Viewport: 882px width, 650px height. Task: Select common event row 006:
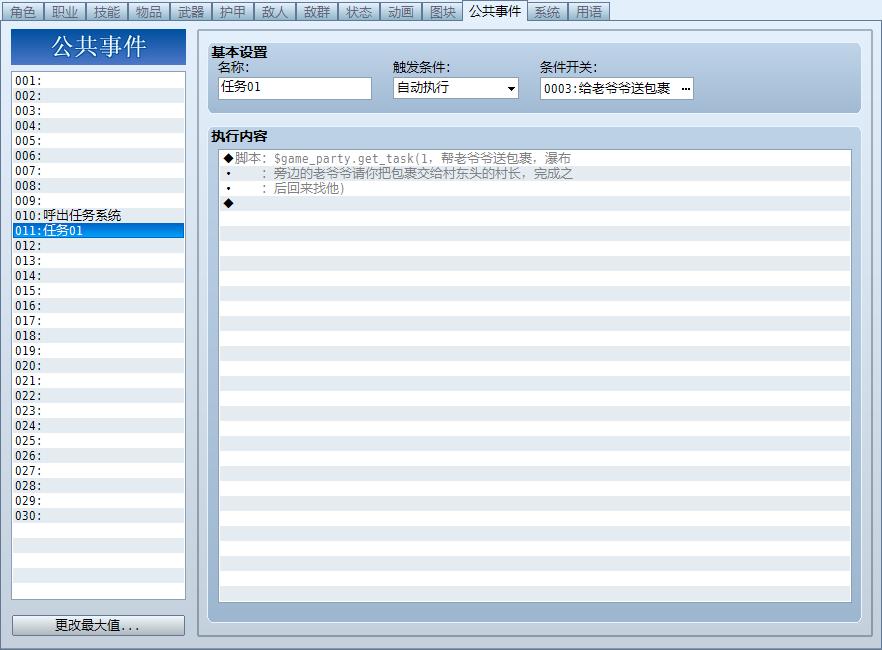(98, 156)
